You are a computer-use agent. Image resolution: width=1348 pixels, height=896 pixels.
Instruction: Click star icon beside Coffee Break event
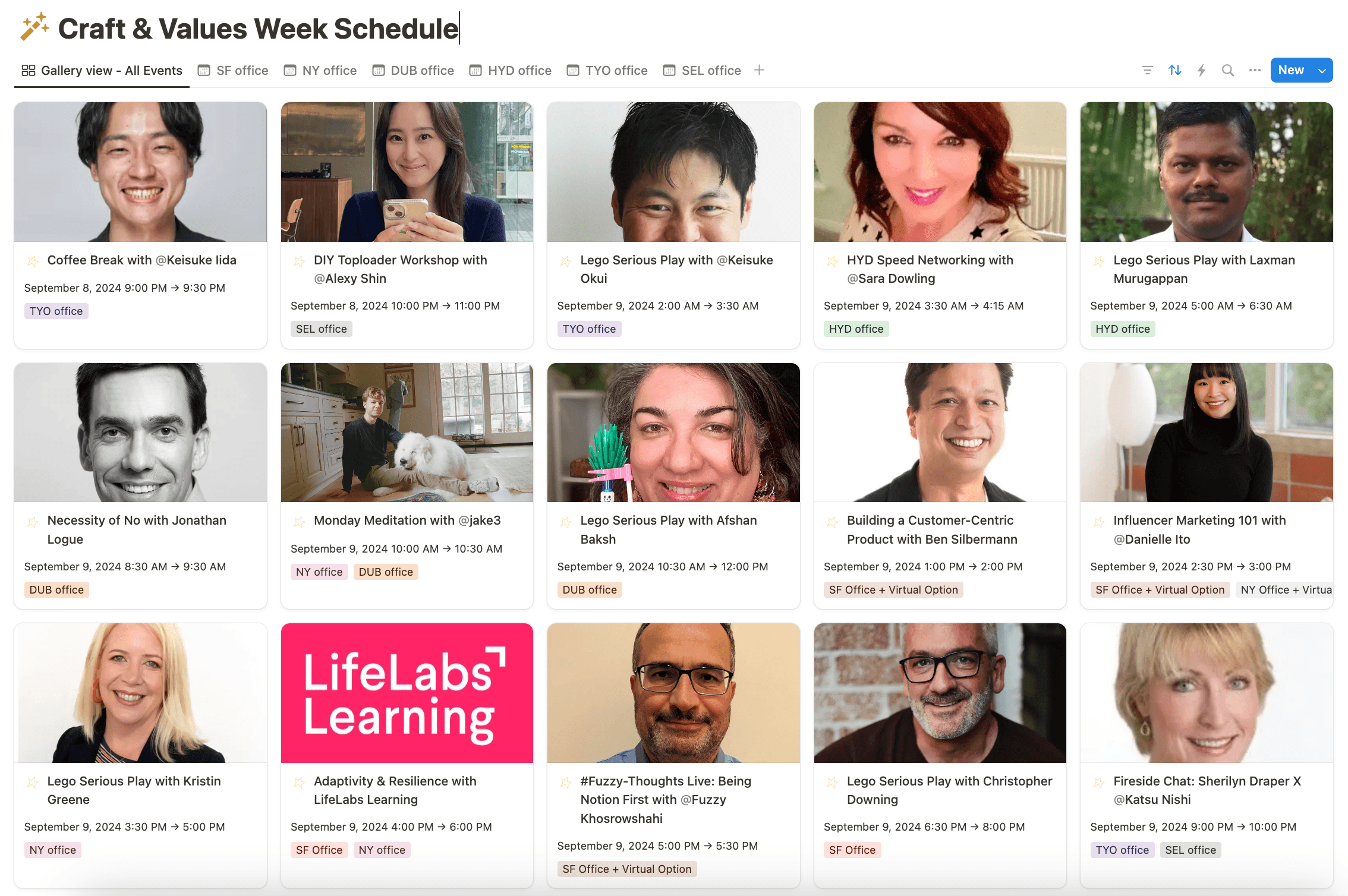(x=33, y=261)
